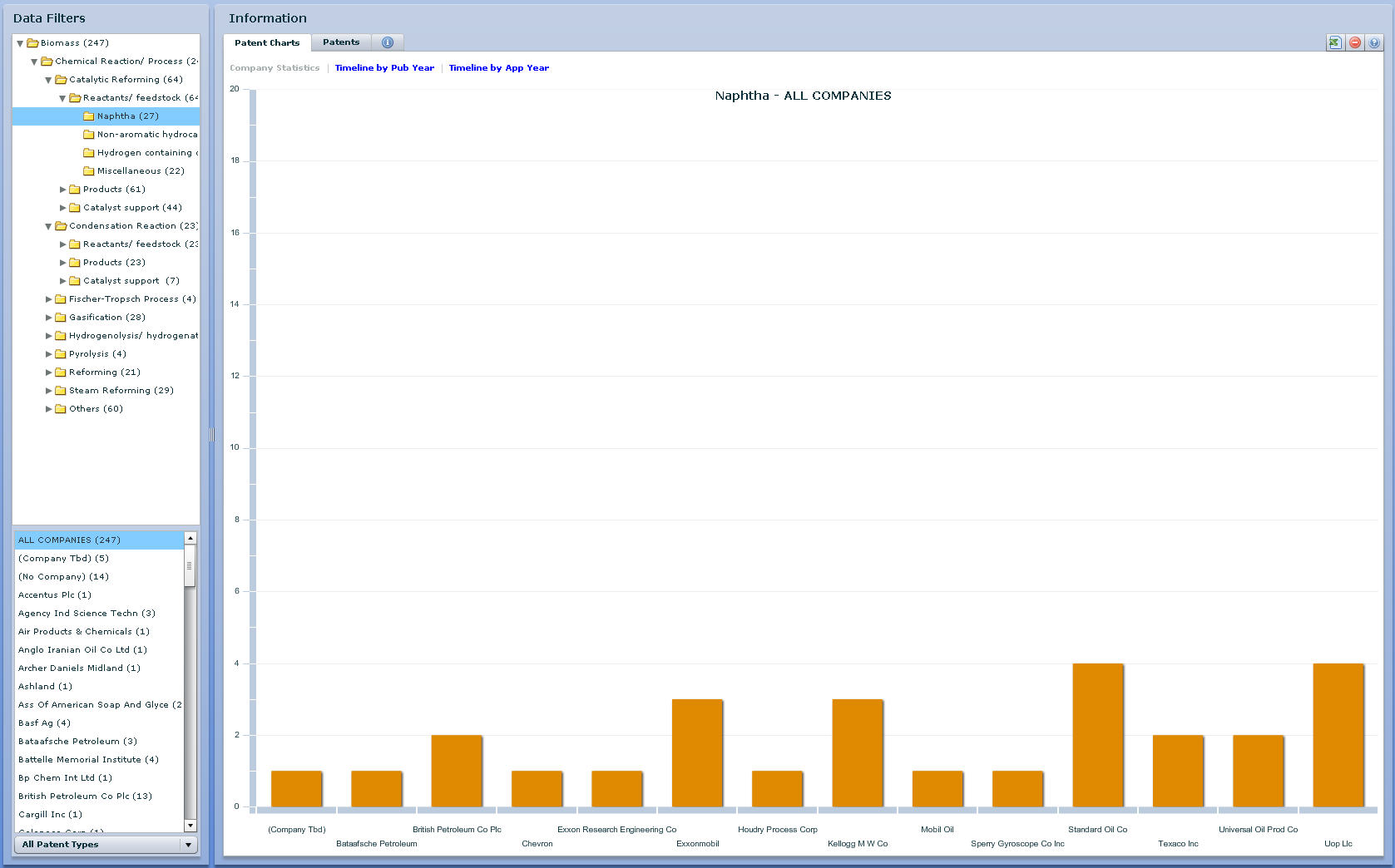Click the red remove circle icon
Viewport: 1395px width, 868px height.
[x=1354, y=42]
